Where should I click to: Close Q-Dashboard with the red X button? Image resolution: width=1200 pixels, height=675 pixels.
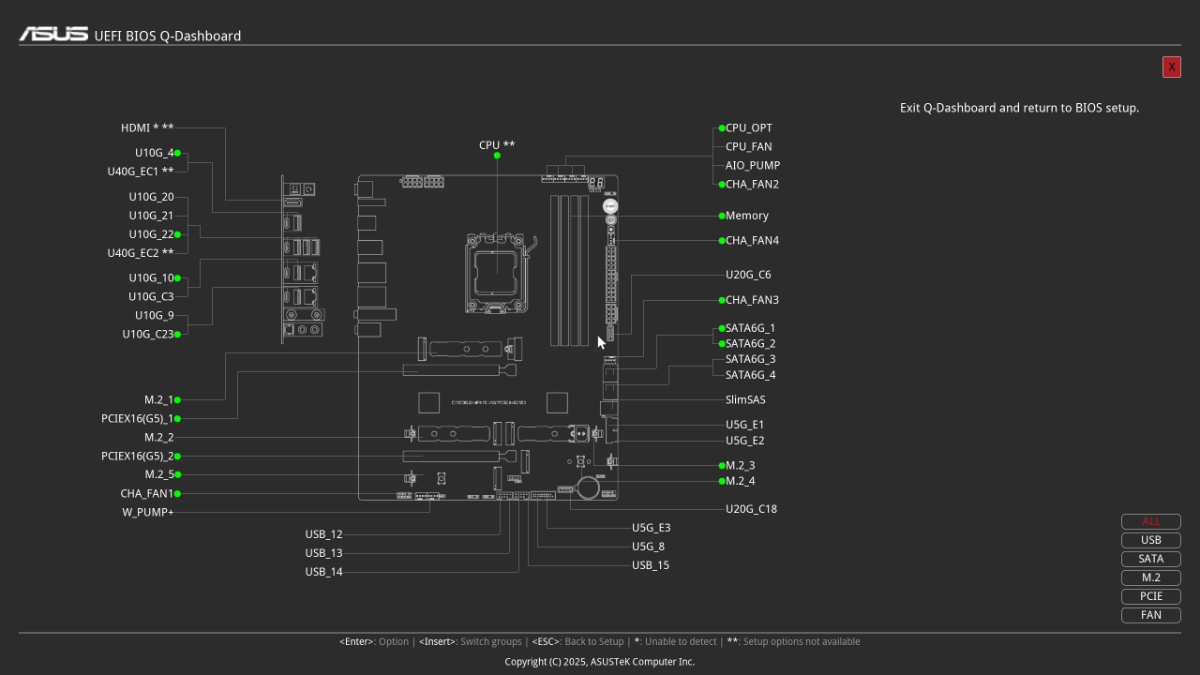[1171, 67]
